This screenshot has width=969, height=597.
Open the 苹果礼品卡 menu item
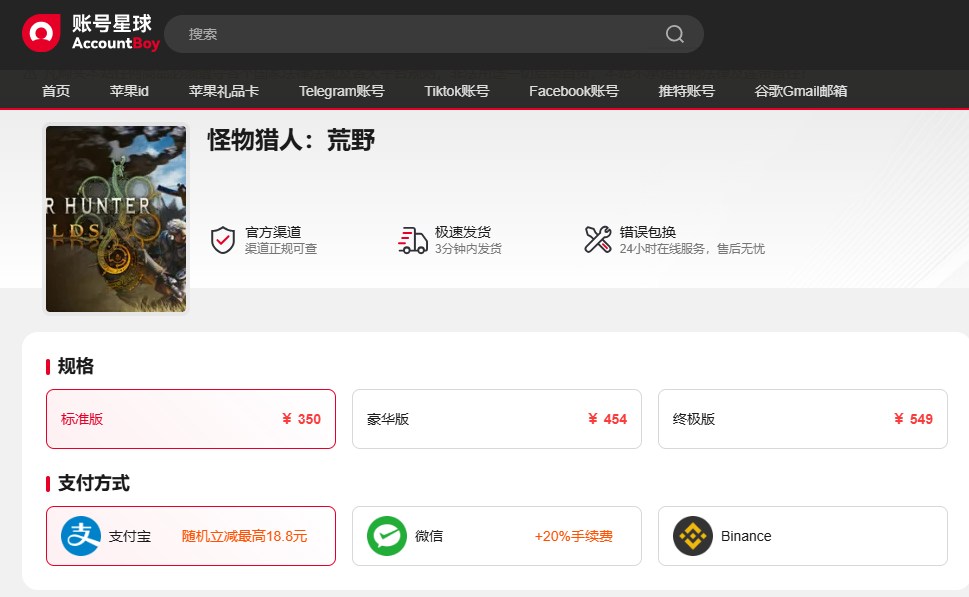pyautogui.click(x=224, y=91)
